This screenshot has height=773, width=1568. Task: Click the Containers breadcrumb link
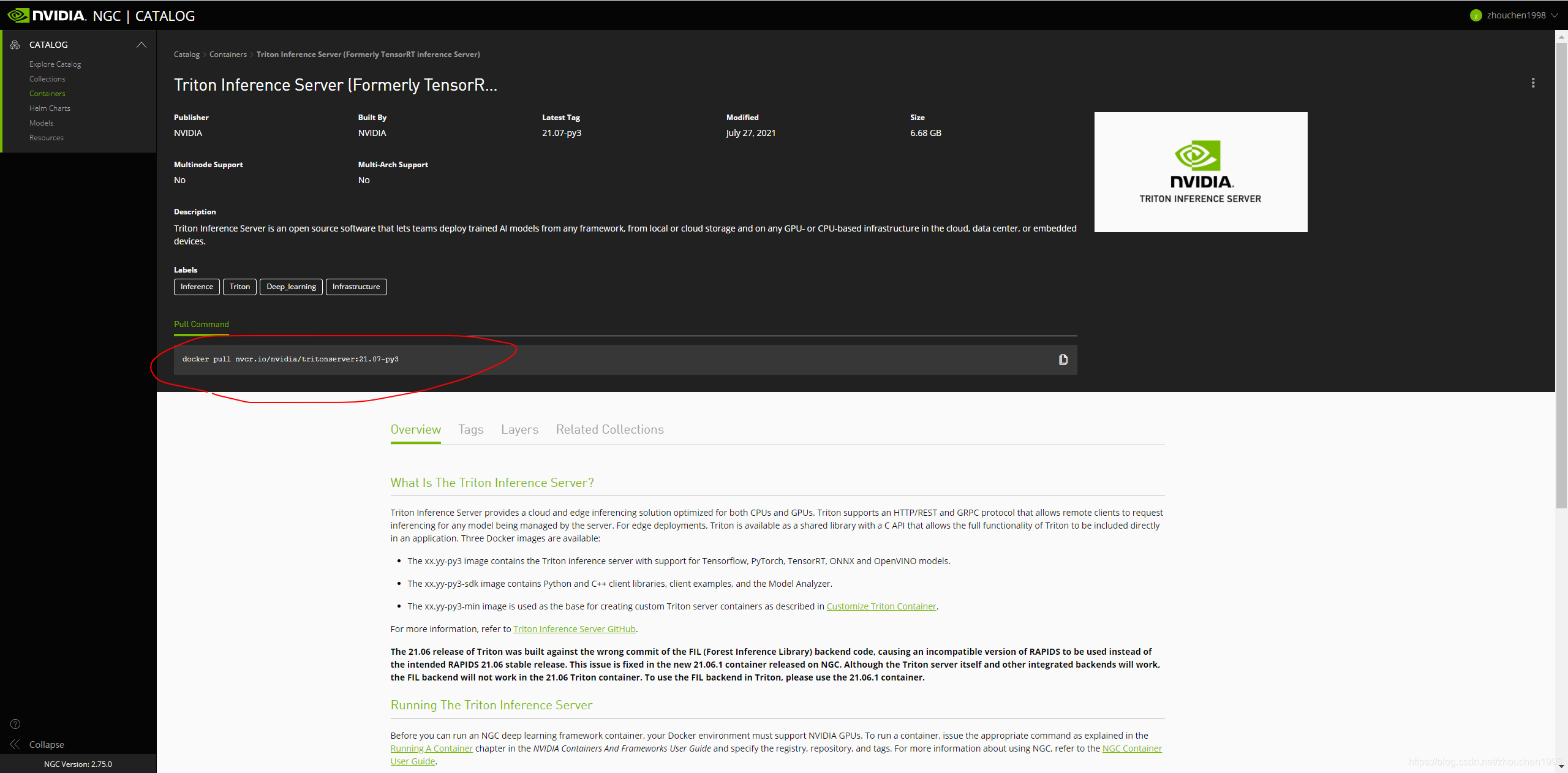tap(228, 55)
